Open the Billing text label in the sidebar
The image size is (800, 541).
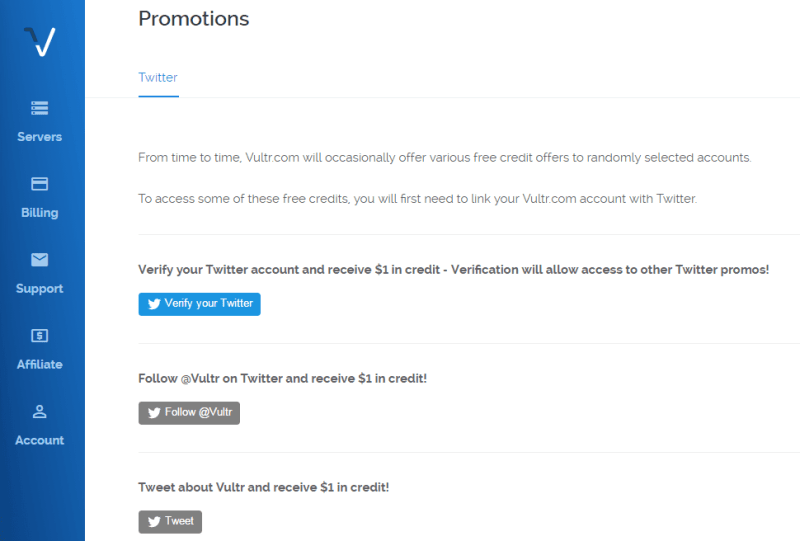tap(40, 213)
